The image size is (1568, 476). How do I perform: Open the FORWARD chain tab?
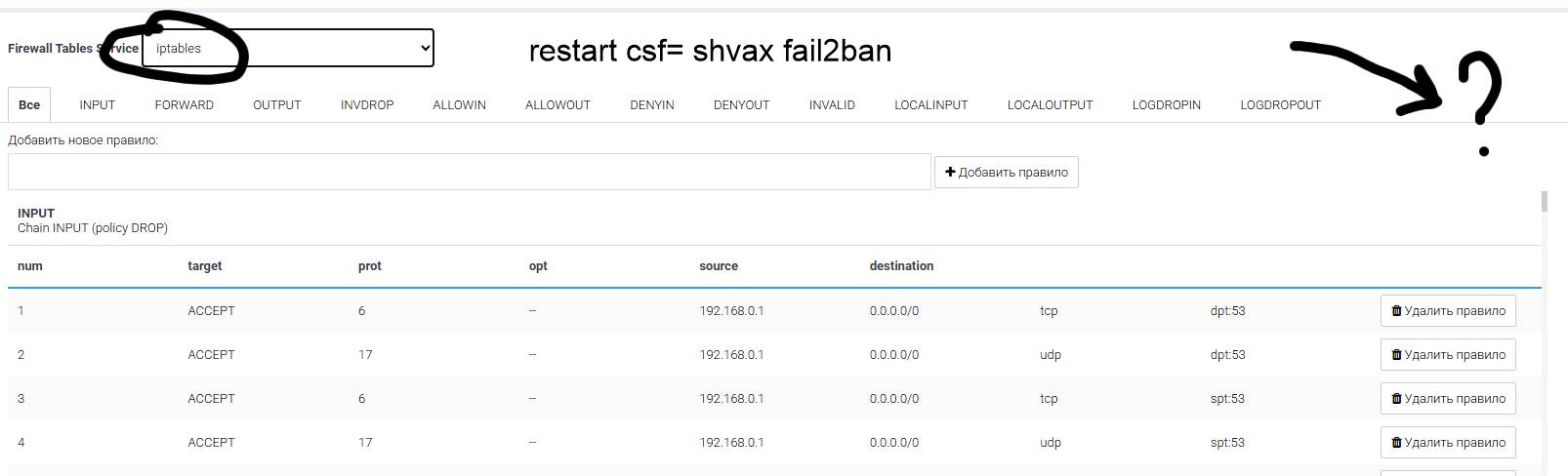184,105
